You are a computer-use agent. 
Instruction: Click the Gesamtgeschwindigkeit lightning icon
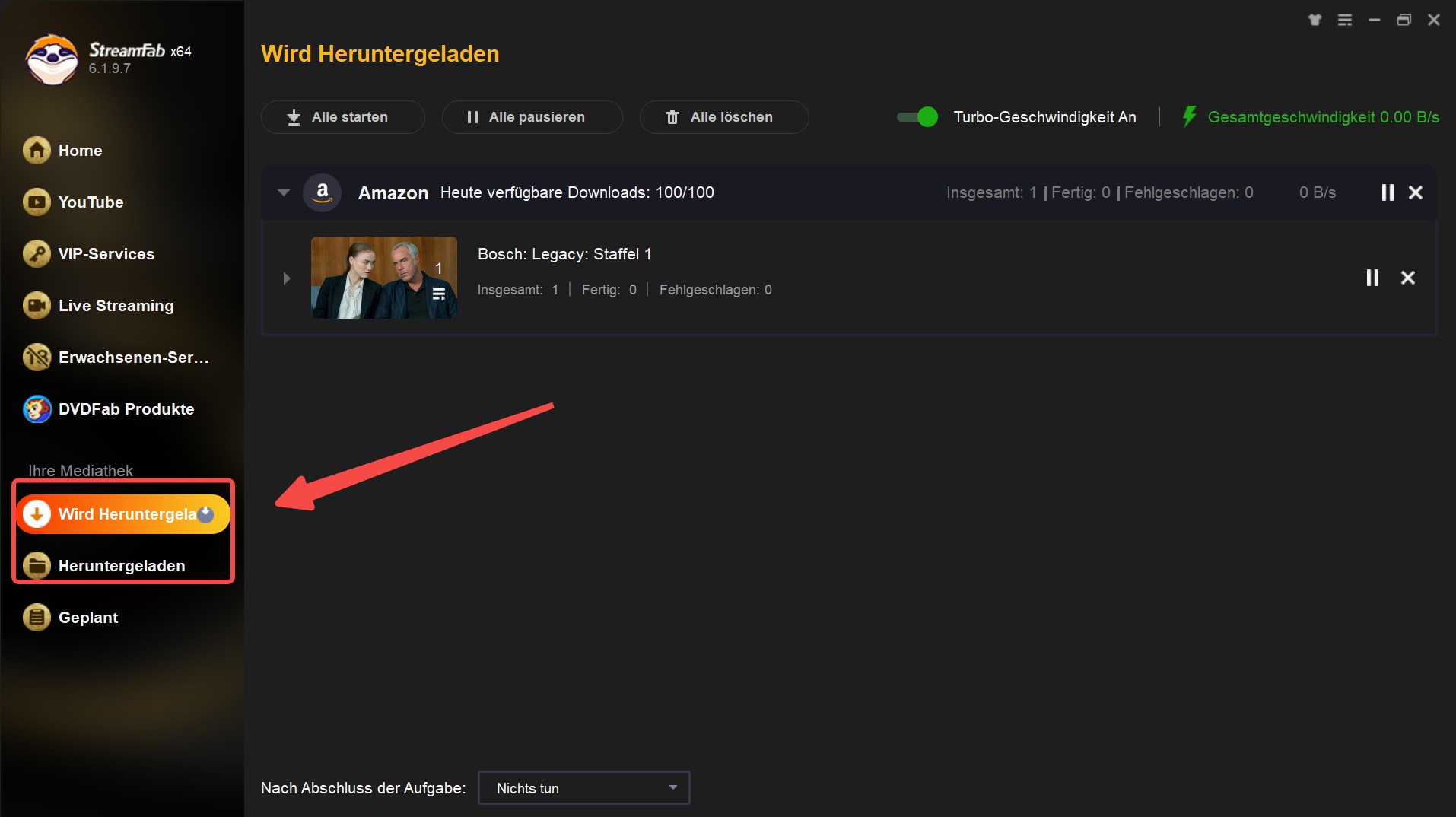tap(1189, 116)
